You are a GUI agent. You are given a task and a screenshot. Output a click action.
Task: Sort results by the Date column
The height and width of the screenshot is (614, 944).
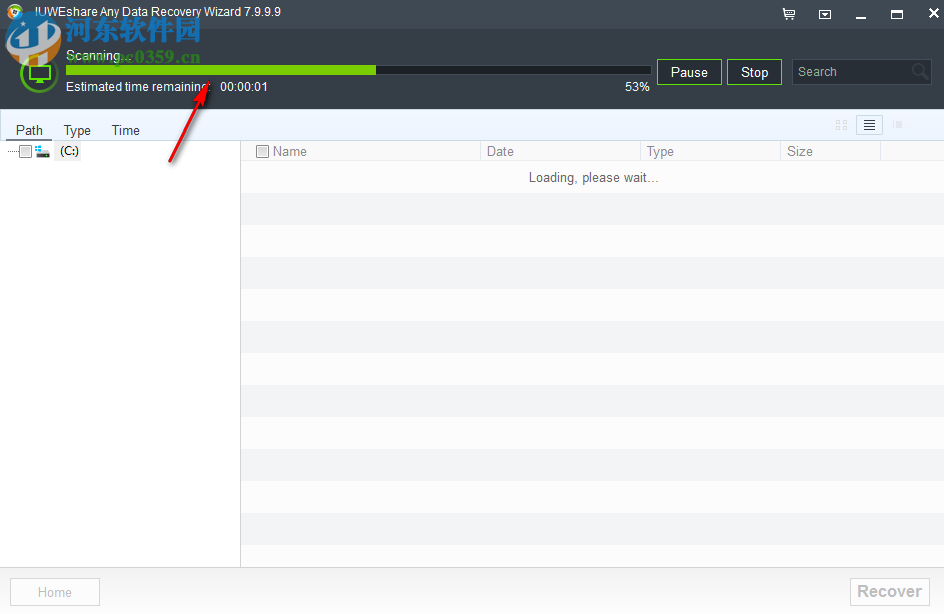(500, 151)
